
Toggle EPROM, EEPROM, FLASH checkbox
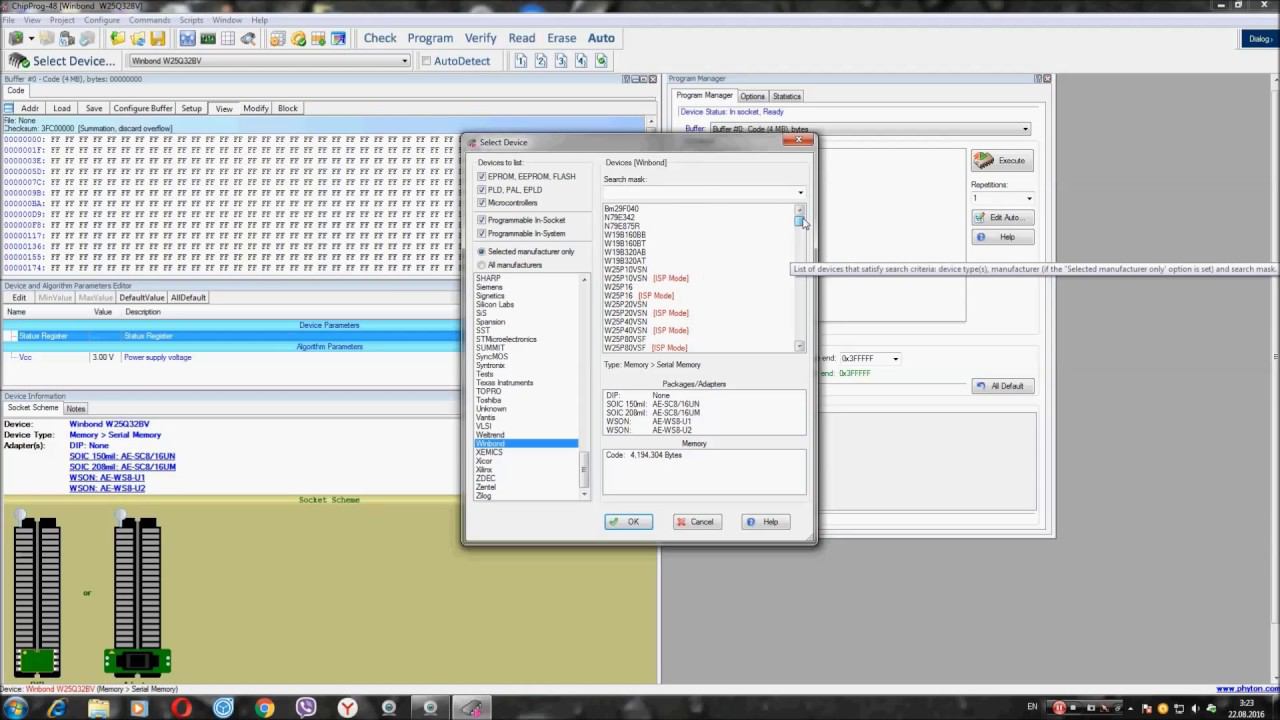pos(481,177)
